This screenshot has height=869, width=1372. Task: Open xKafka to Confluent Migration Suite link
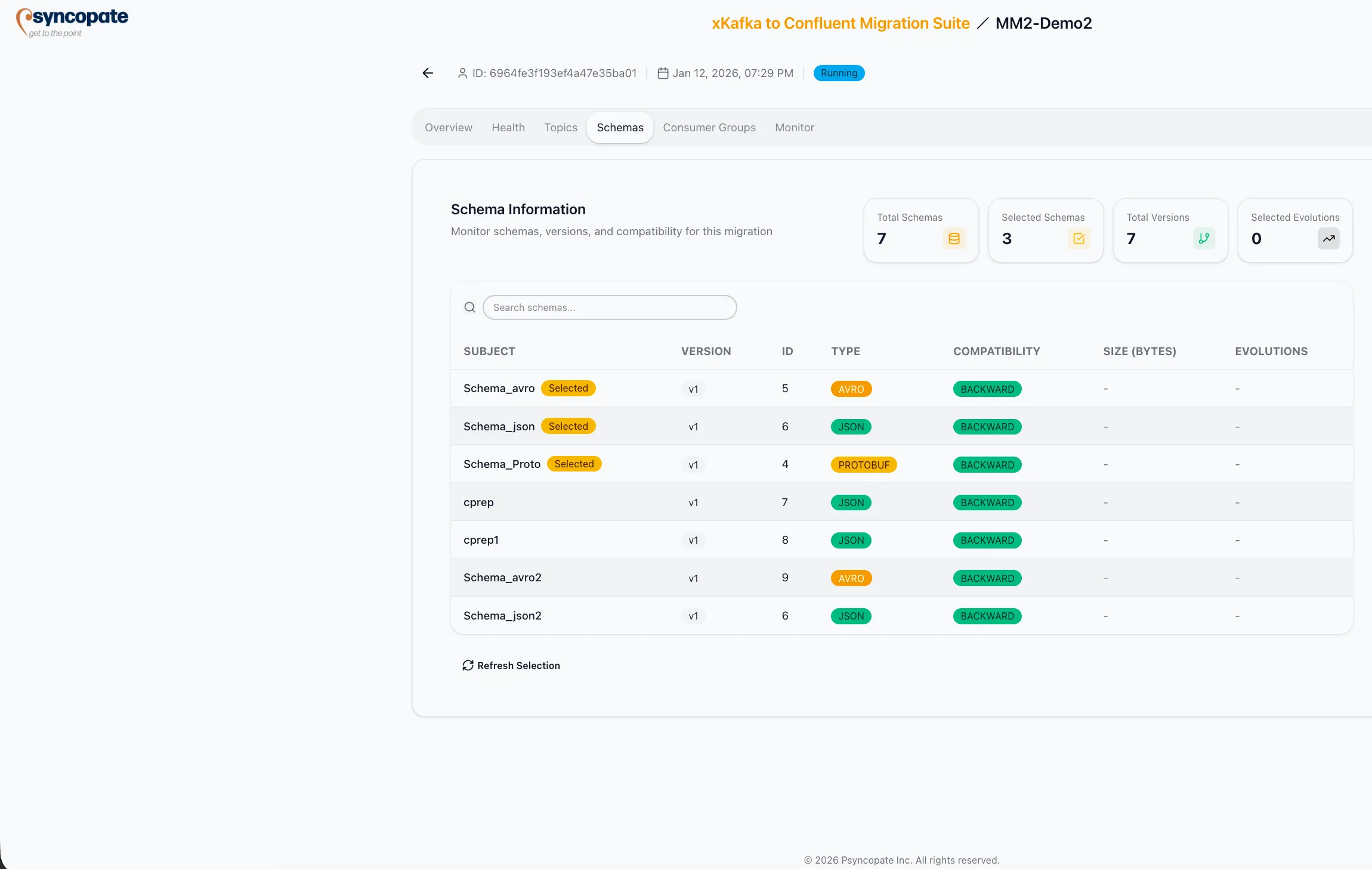[840, 23]
